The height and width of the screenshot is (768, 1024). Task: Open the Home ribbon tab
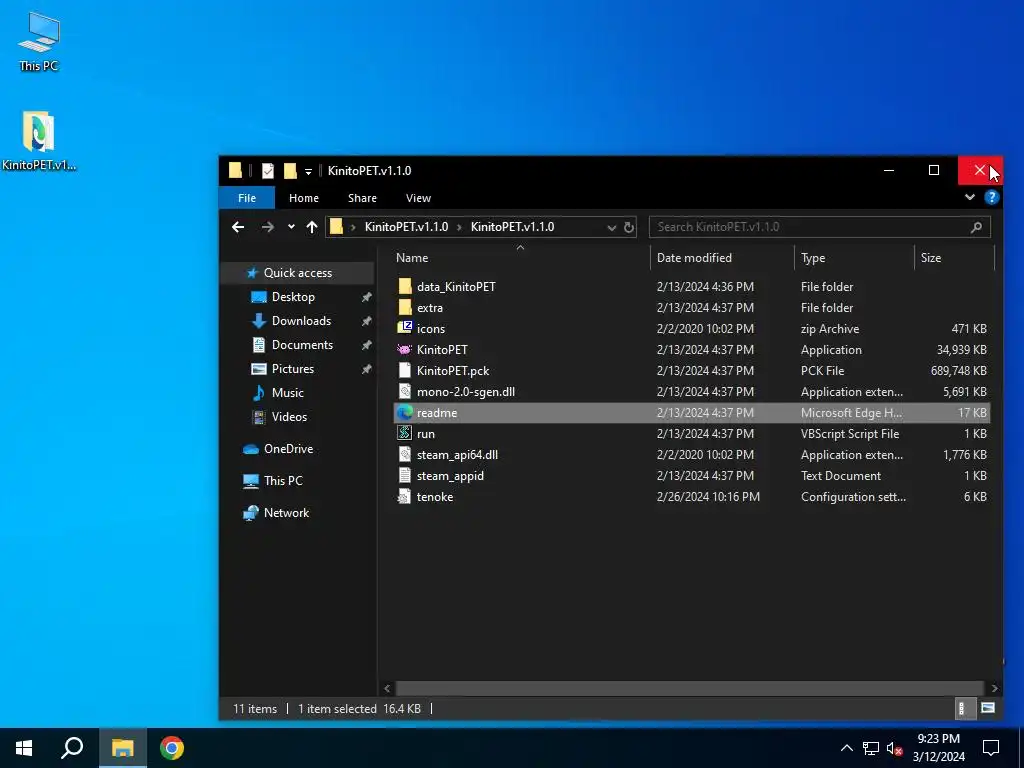click(x=304, y=198)
